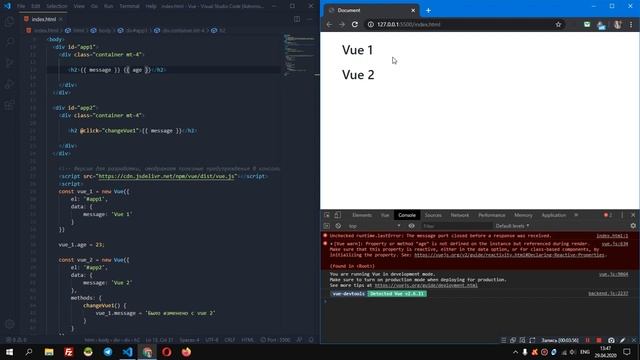Switch to the Performance tab in DevTools

click(491, 215)
